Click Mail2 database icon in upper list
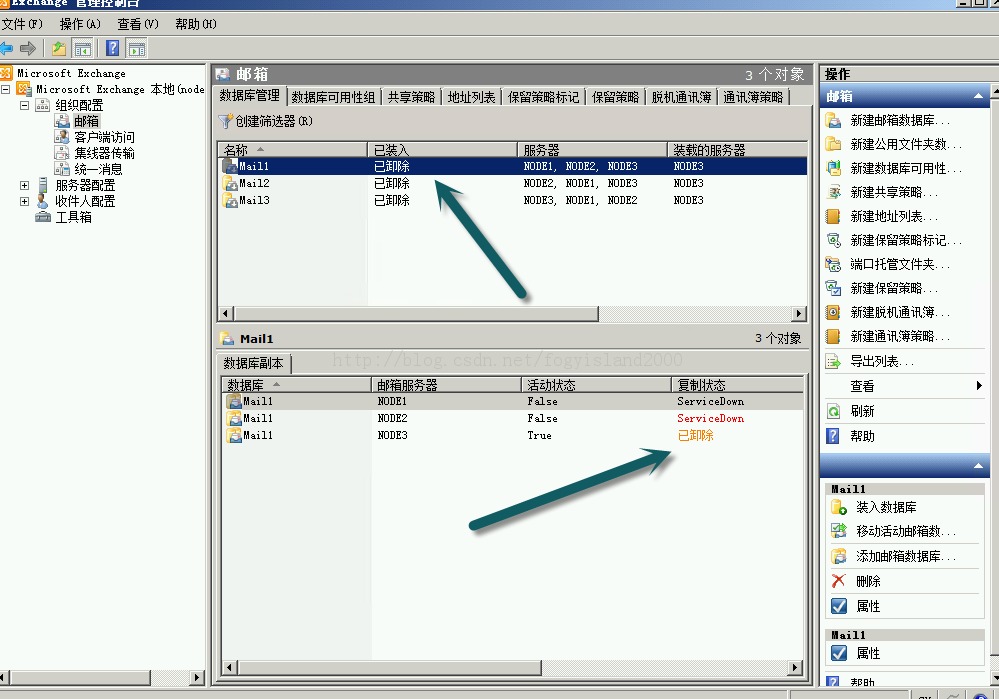 pyautogui.click(x=230, y=184)
